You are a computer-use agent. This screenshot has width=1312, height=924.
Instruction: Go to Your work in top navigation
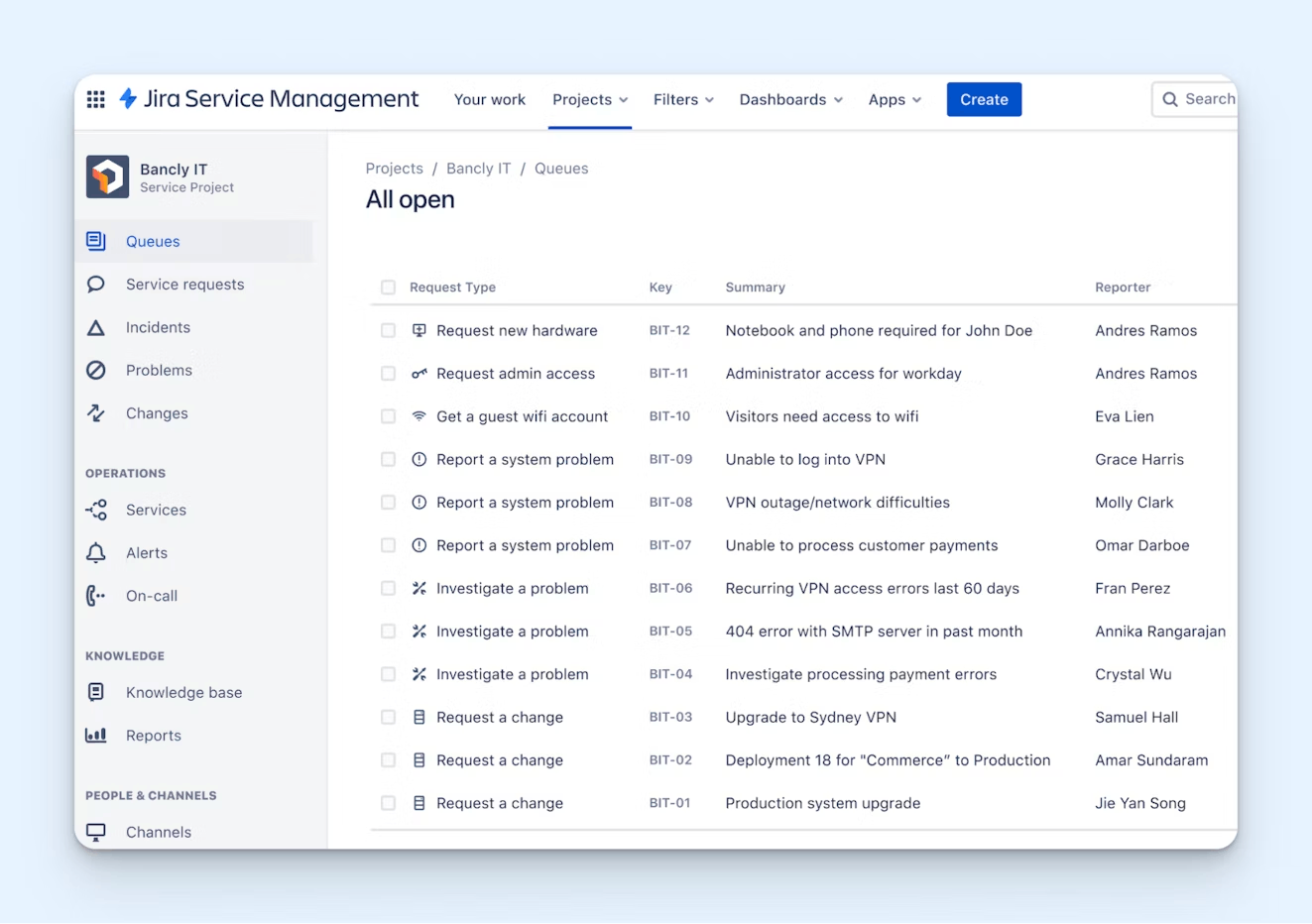tap(490, 100)
